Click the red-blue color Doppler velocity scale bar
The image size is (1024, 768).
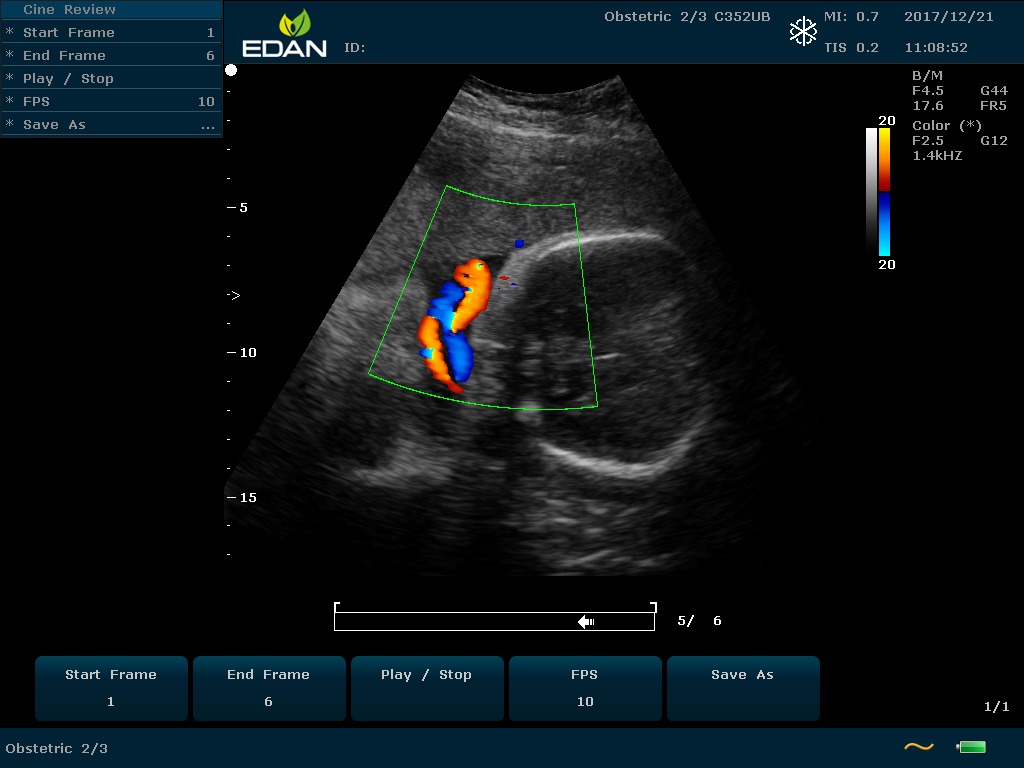click(x=884, y=192)
